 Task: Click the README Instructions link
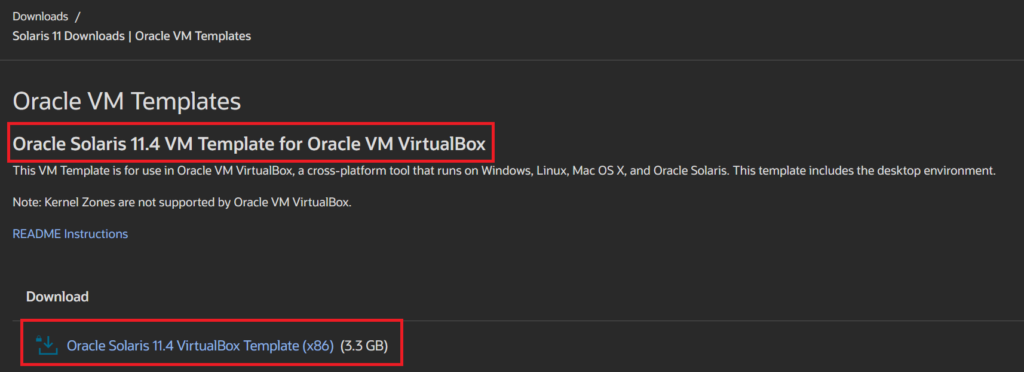pyautogui.click(x=71, y=234)
